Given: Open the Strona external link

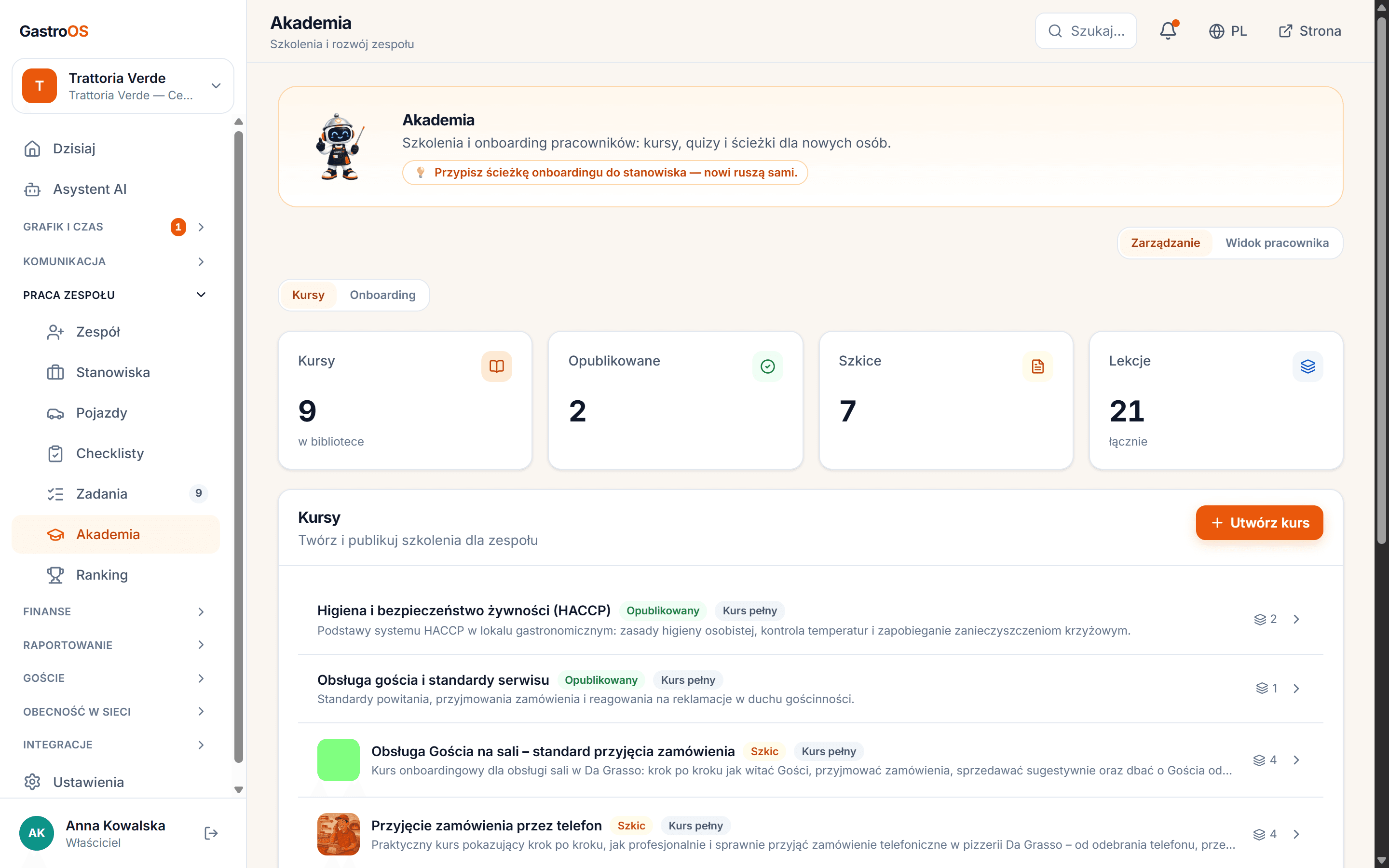Looking at the screenshot, I should [1310, 31].
